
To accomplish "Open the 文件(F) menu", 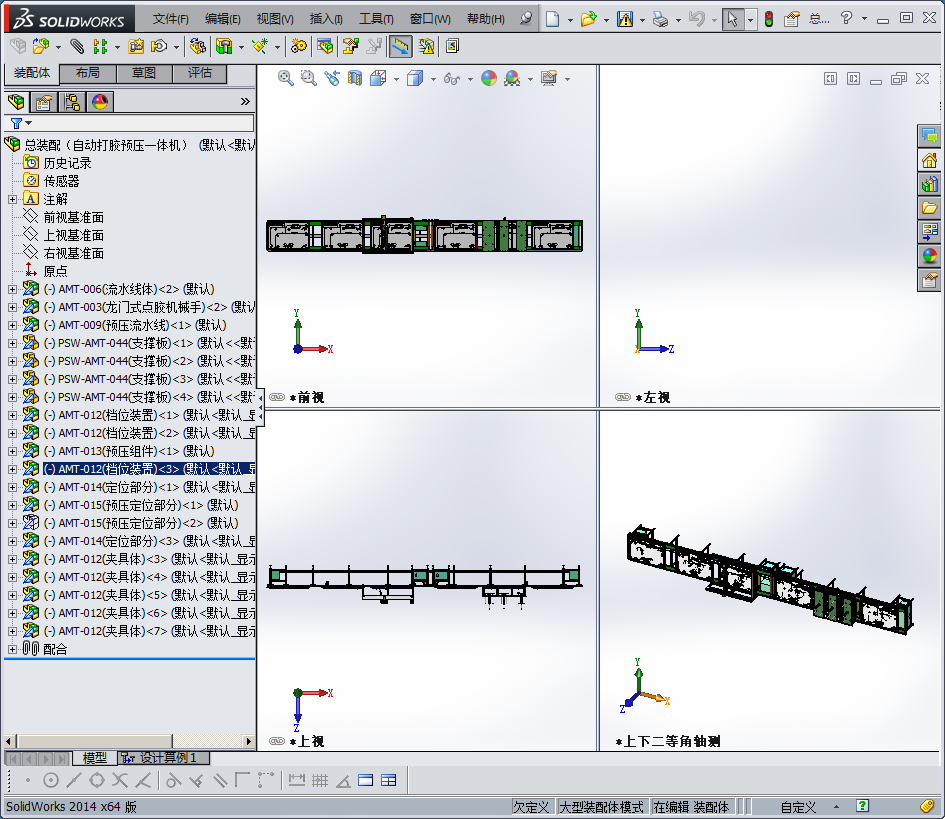I will [x=170, y=19].
